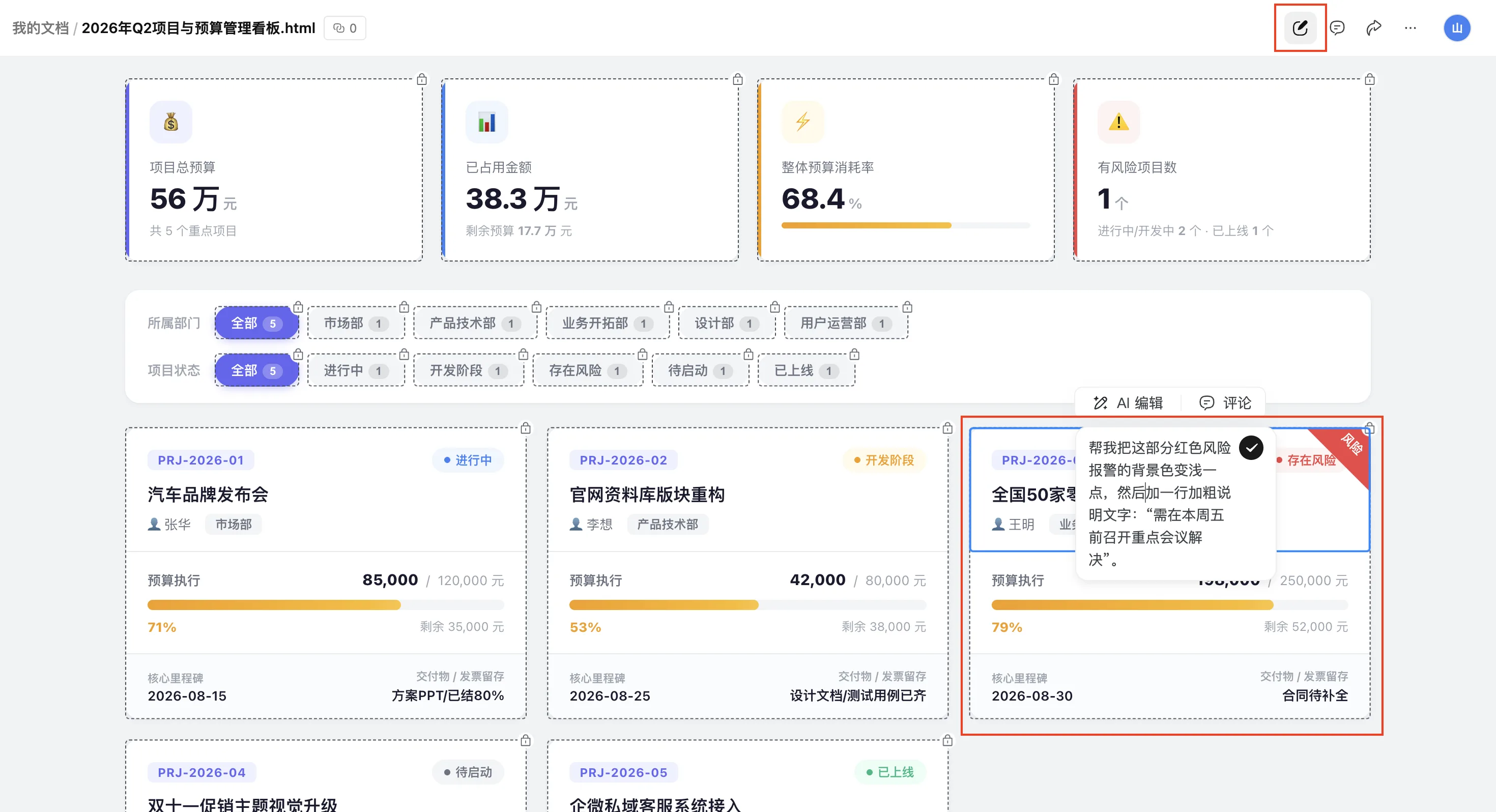The height and width of the screenshot is (812, 1496).
Task: Click the lock icon on 整体预算消耗率 card
Action: [x=1053, y=79]
